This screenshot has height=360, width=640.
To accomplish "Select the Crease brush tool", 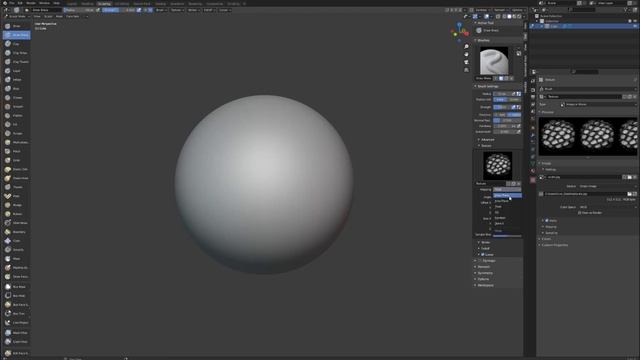I will pos(16,98).
